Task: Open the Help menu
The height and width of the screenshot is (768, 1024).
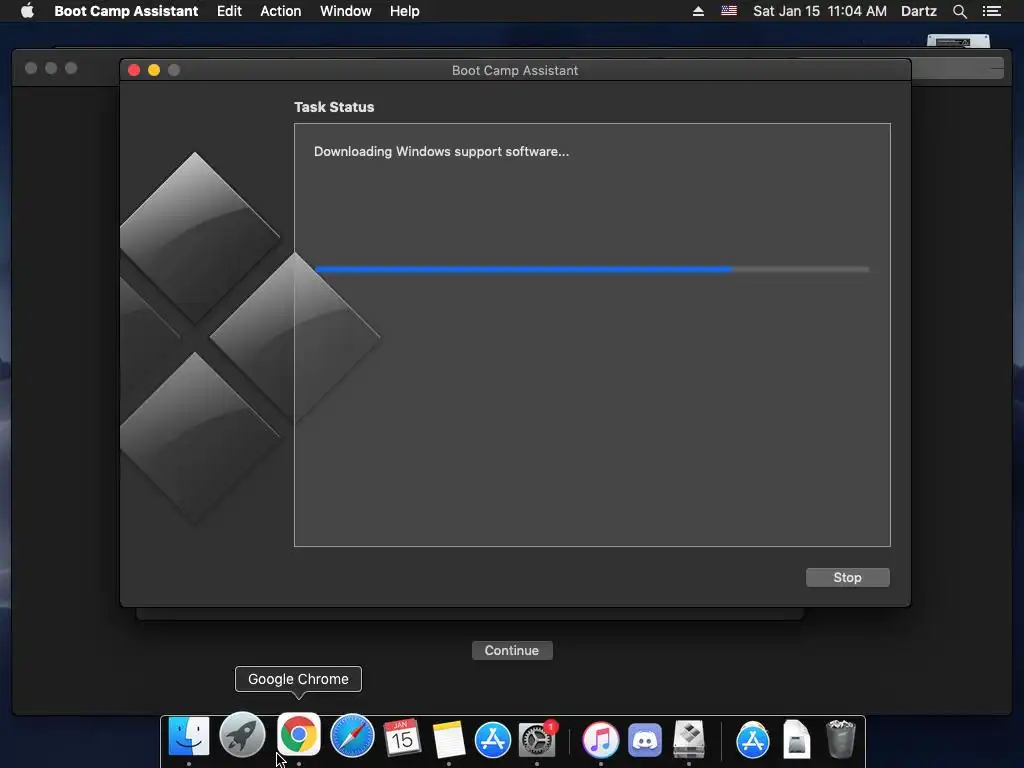Action: coord(404,11)
